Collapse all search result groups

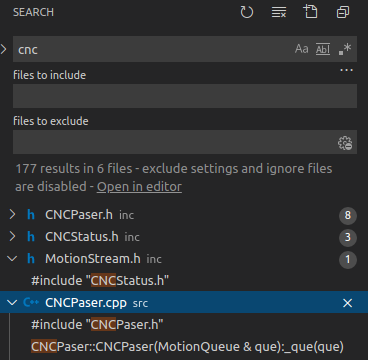click(343, 12)
